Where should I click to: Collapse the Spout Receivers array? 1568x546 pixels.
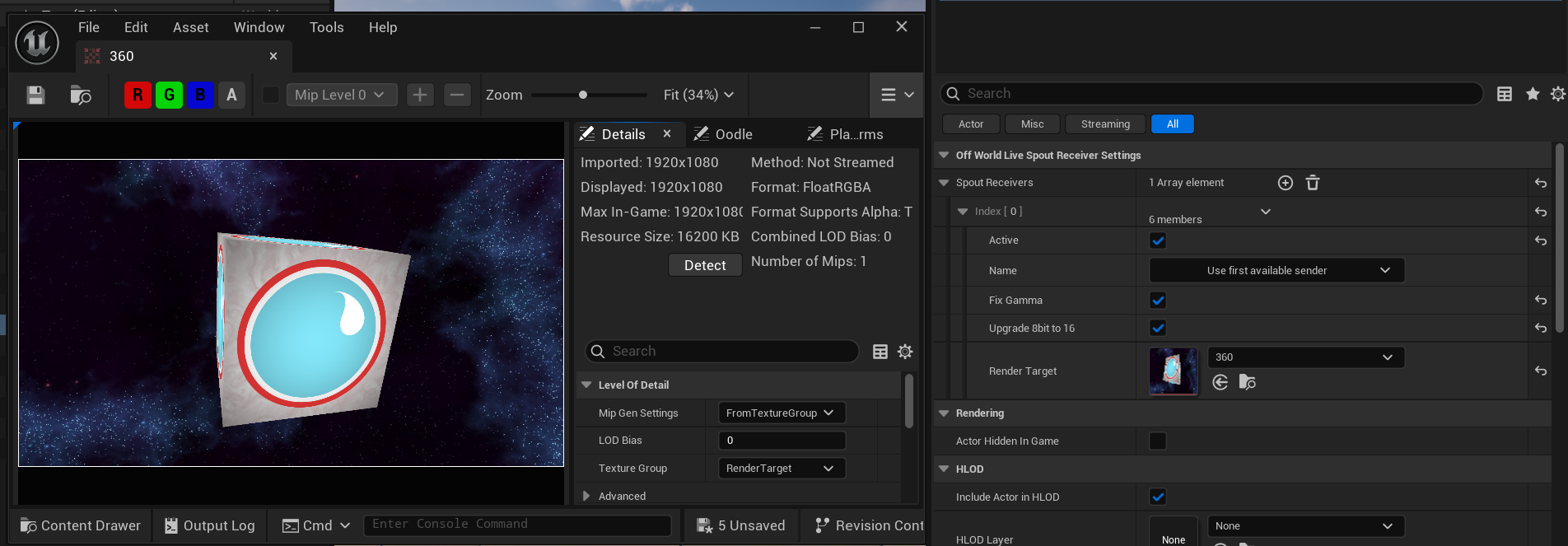click(x=944, y=183)
